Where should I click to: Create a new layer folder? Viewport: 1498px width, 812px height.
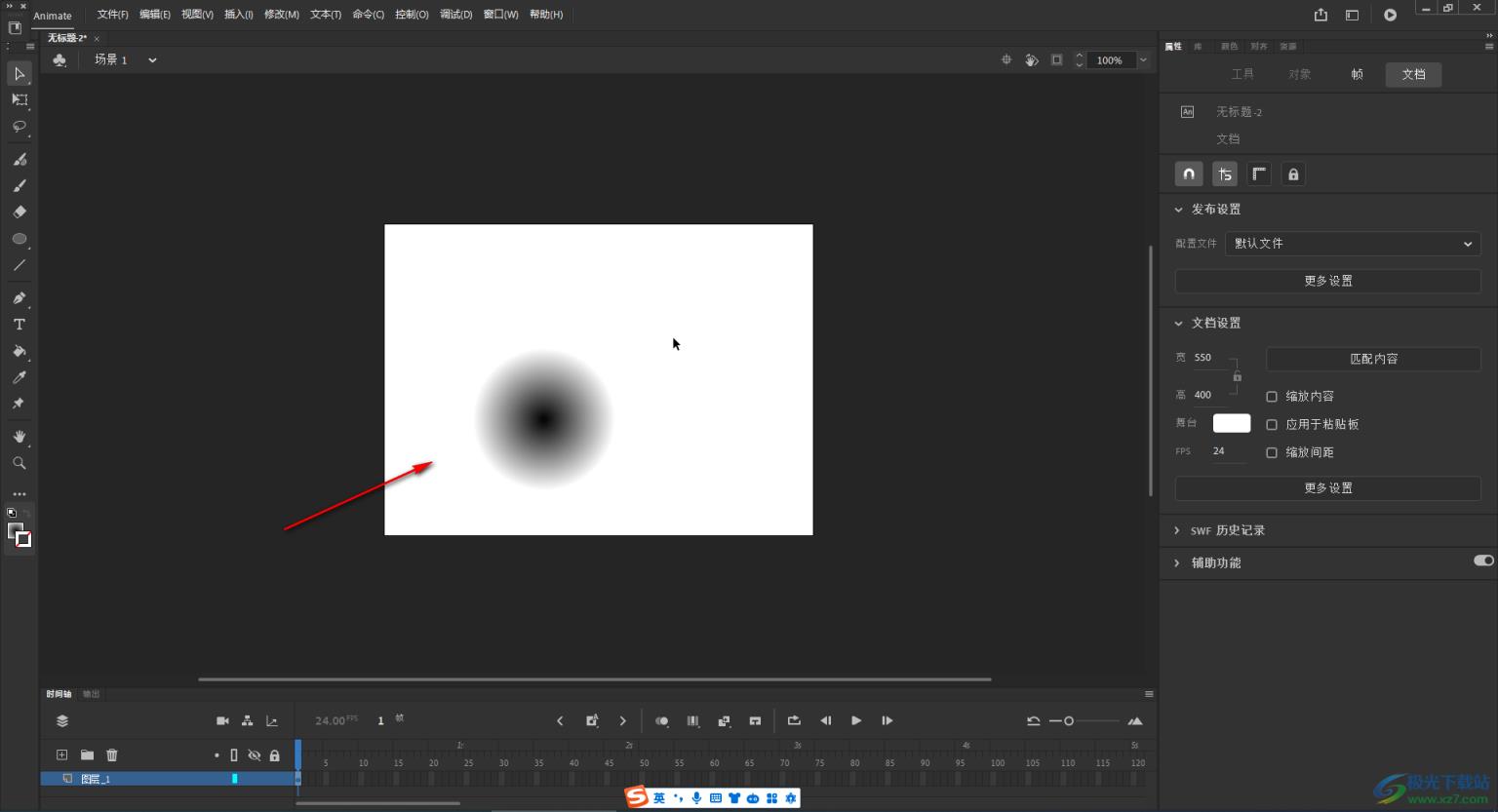87,755
